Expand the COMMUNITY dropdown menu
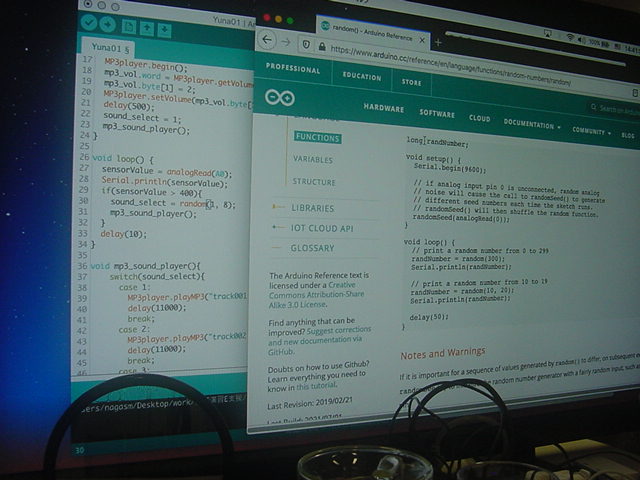 click(591, 131)
